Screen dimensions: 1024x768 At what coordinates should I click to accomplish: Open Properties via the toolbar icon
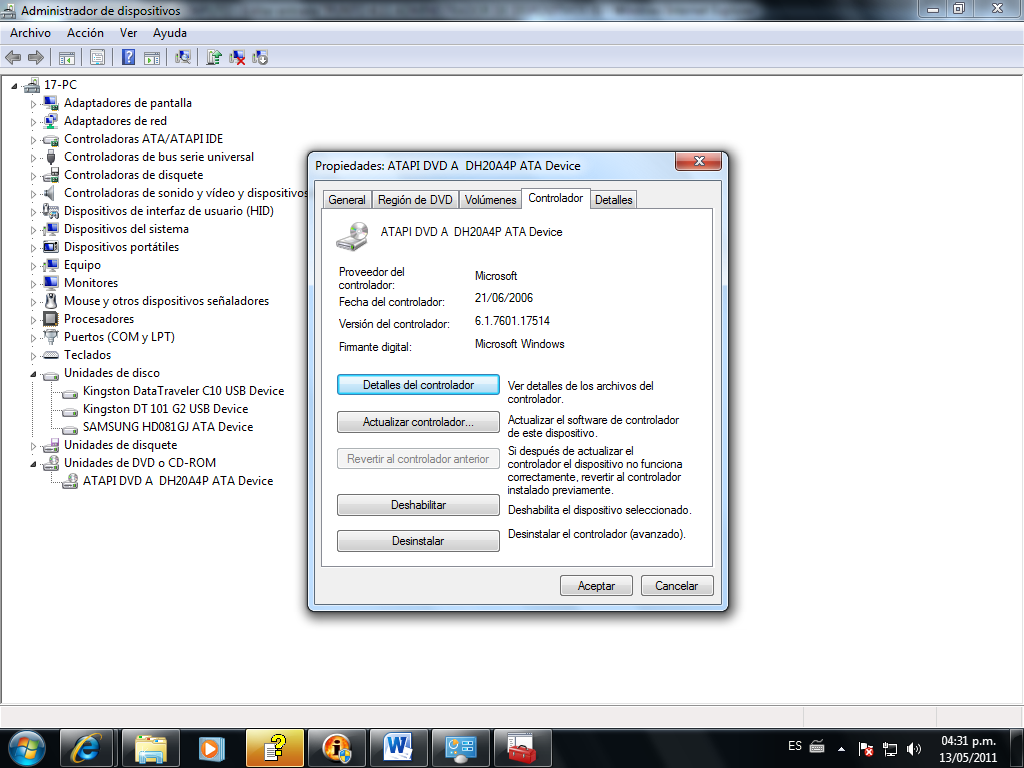tap(97, 57)
